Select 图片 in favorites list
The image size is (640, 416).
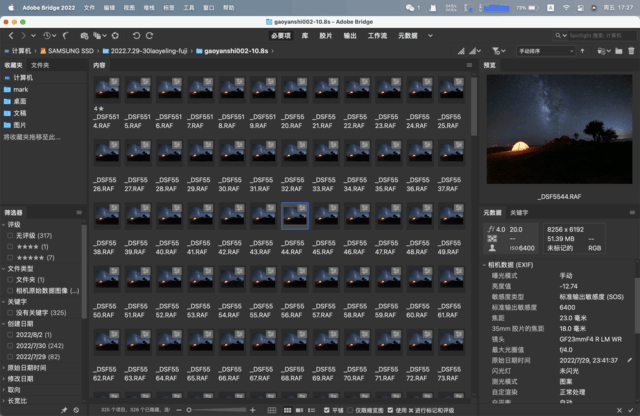click(x=20, y=125)
